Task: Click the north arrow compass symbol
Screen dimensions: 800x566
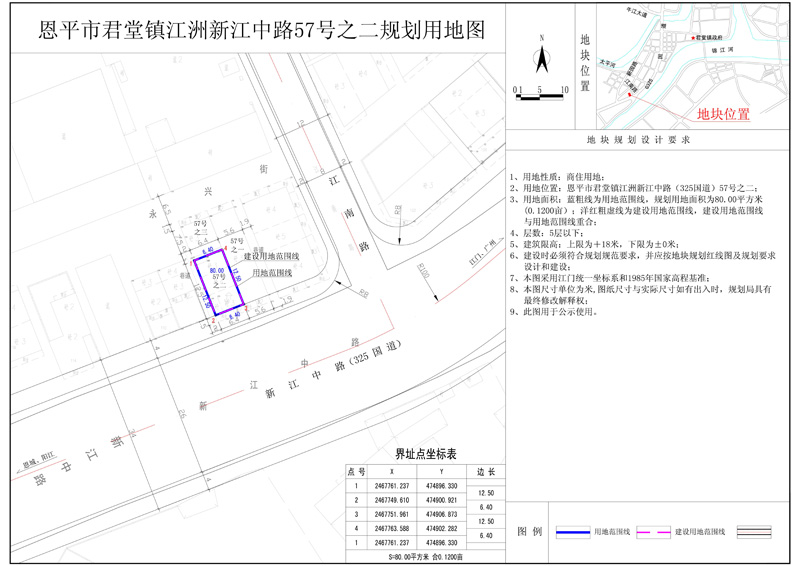Action: [x=540, y=59]
